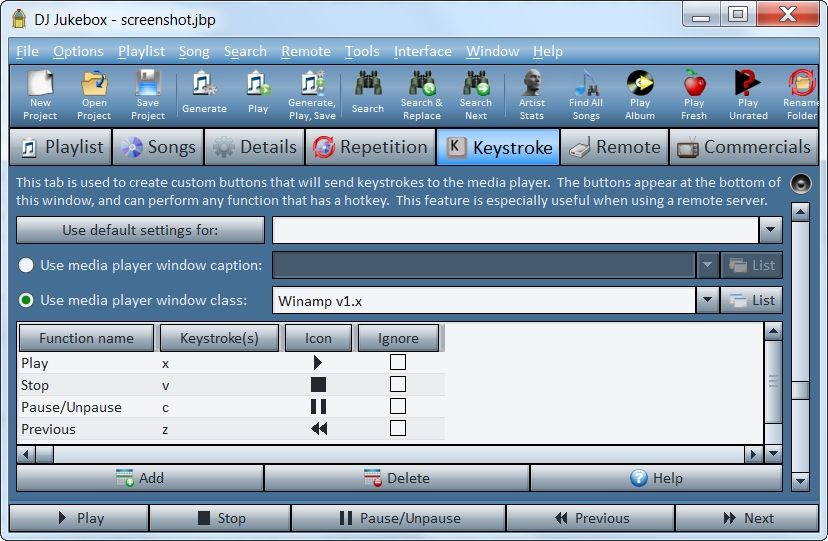The width and height of the screenshot is (828, 541).
Task: Select the window caption radio button
Action: tap(26, 265)
